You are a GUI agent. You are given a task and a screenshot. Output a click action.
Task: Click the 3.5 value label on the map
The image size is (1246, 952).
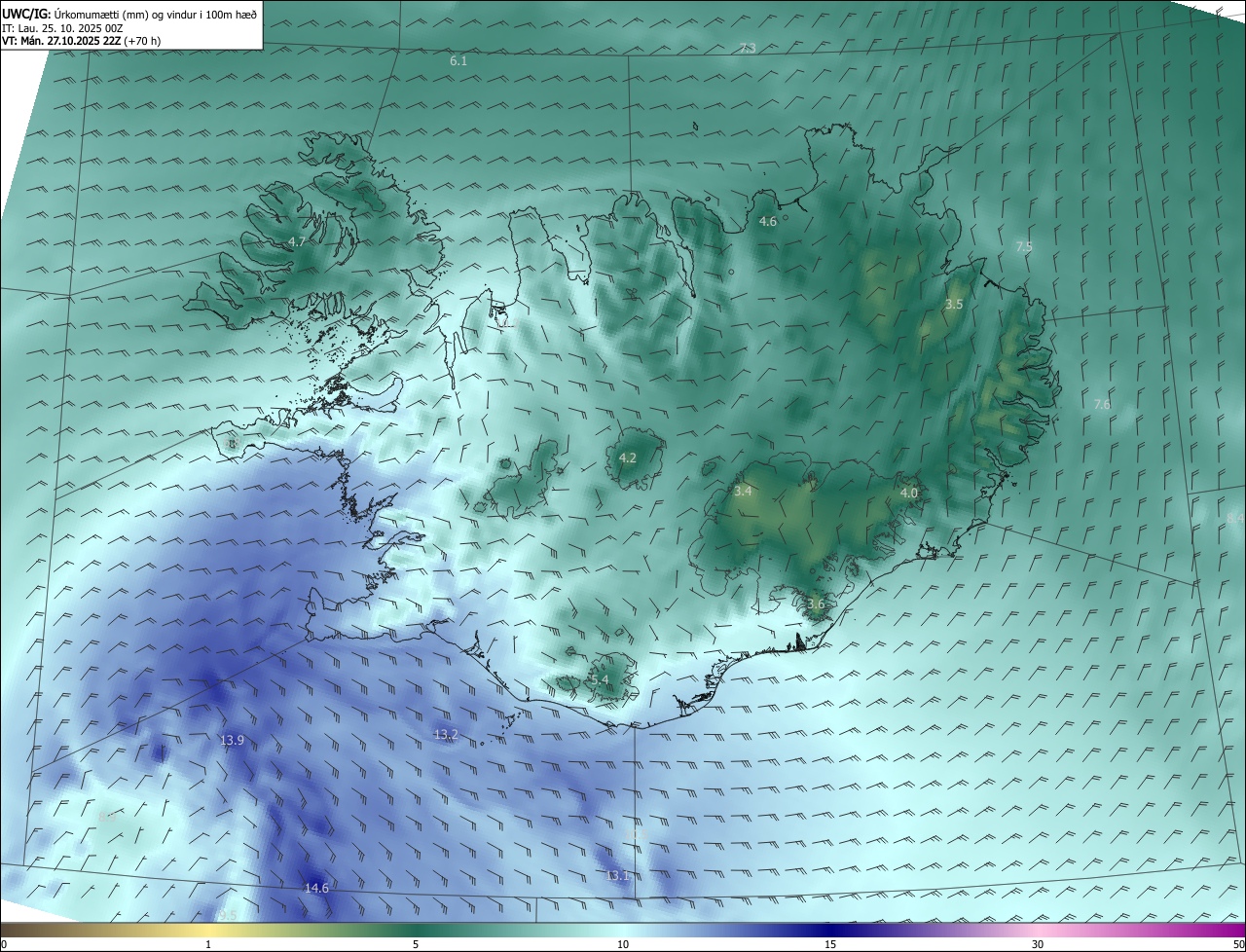click(954, 305)
